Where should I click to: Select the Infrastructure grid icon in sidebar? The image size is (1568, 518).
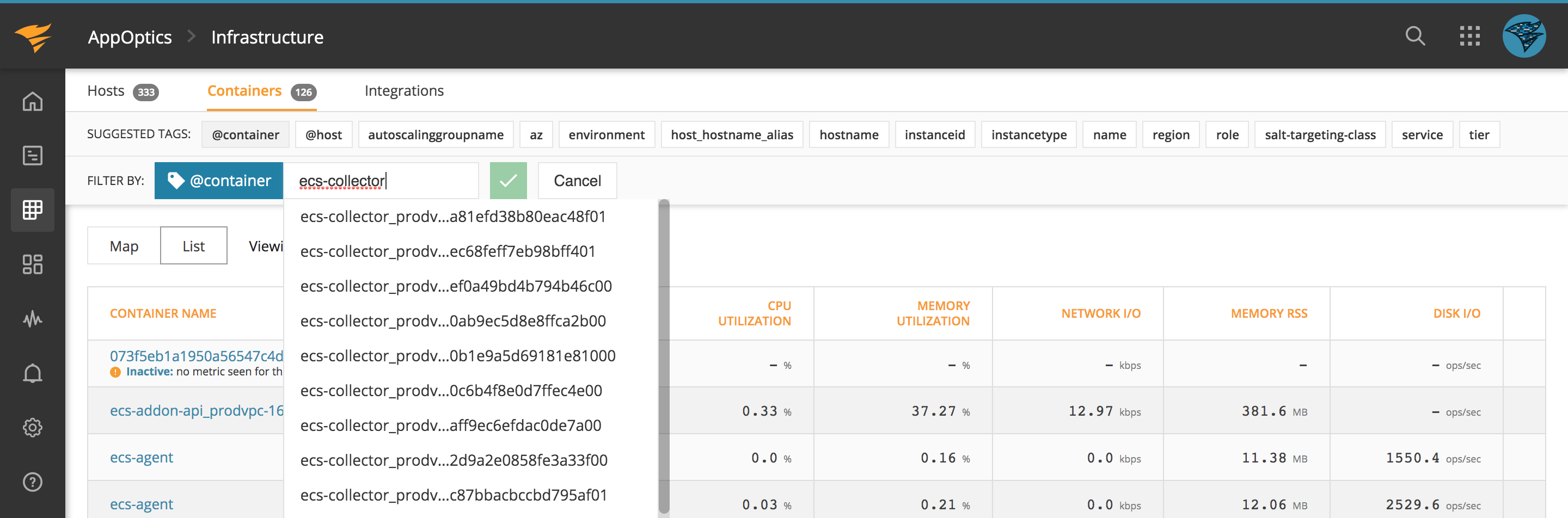coord(32,209)
